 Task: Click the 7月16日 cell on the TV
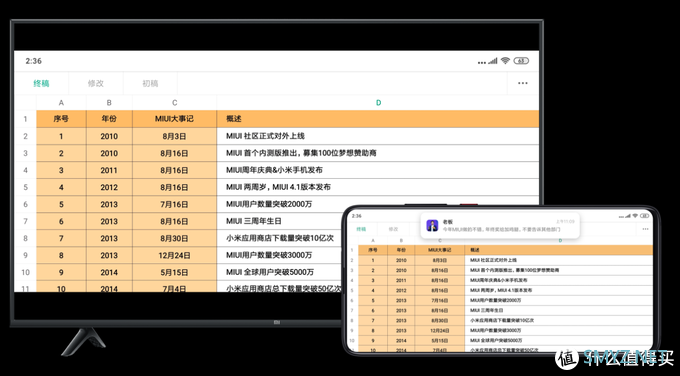point(174,204)
